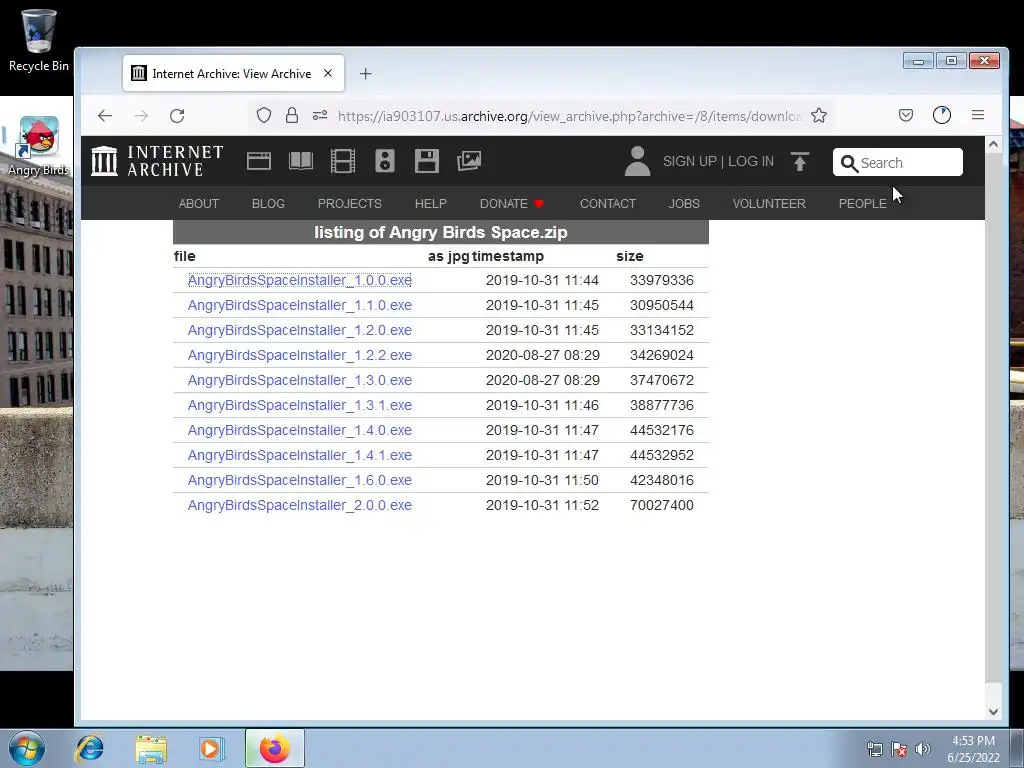The width and height of the screenshot is (1024, 768).
Task: Click the Upload arrow icon
Action: [x=800, y=161]
